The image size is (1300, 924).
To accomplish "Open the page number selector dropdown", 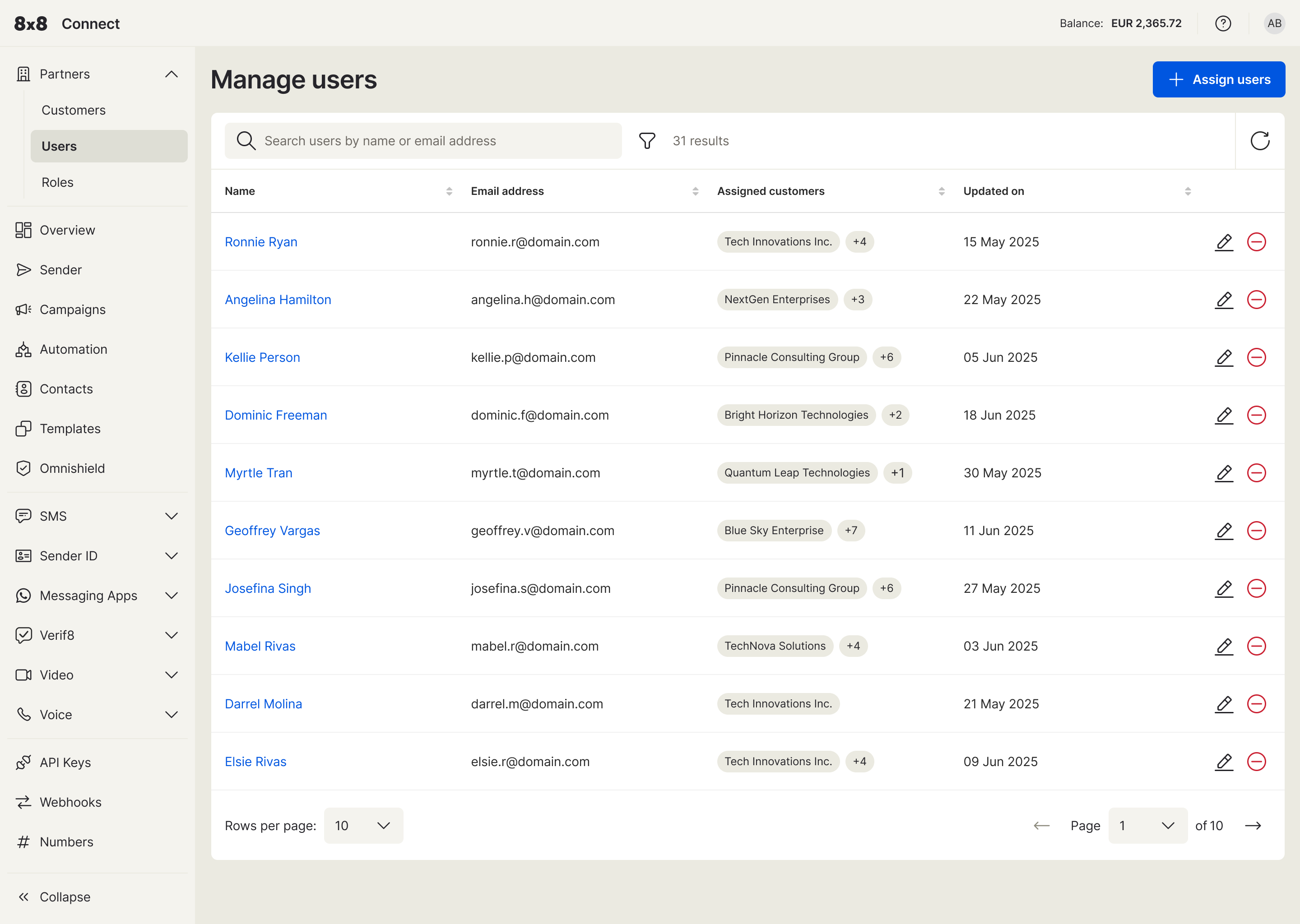I will coord(1147,825).
